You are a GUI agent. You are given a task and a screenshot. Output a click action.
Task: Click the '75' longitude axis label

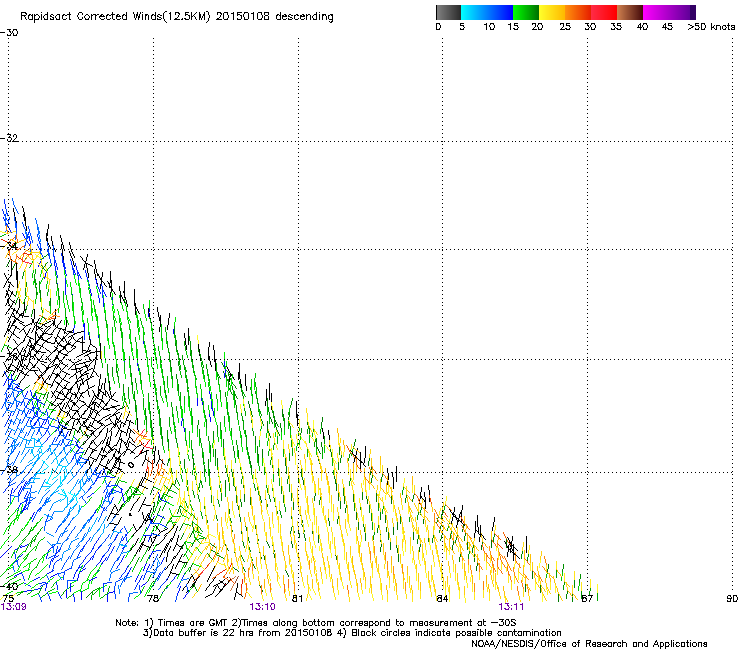click(8, 599)
